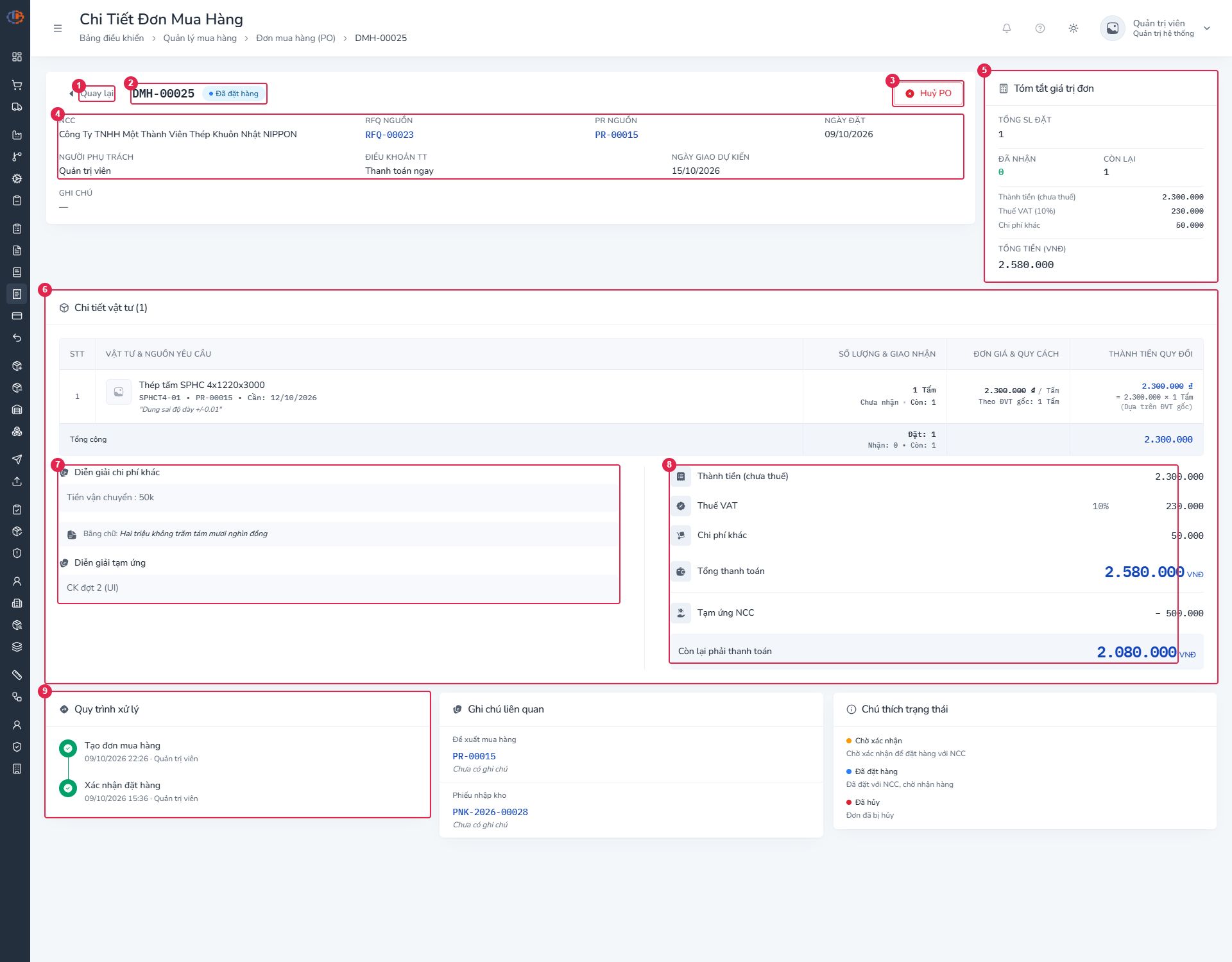Click the Còn lại phải thanh toán 2.080.000 amount

tap(1136, 652)
